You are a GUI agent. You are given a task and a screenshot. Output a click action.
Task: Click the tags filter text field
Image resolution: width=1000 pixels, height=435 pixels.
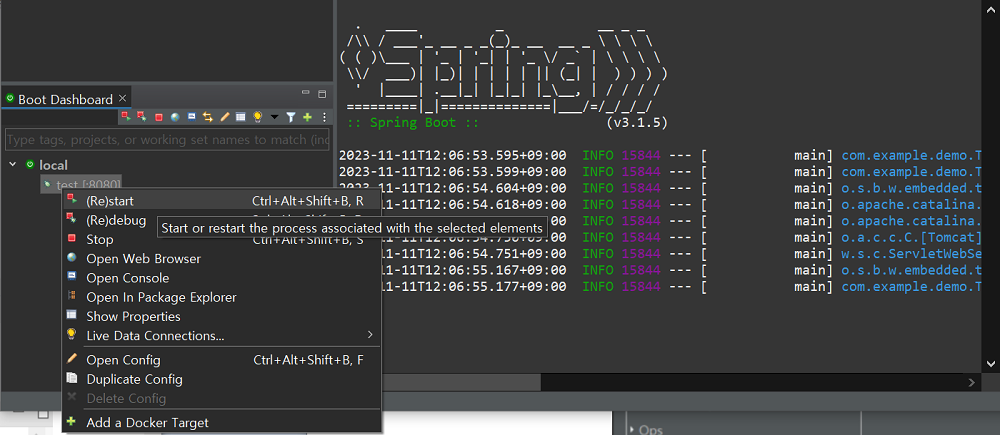tap(167, 140)
